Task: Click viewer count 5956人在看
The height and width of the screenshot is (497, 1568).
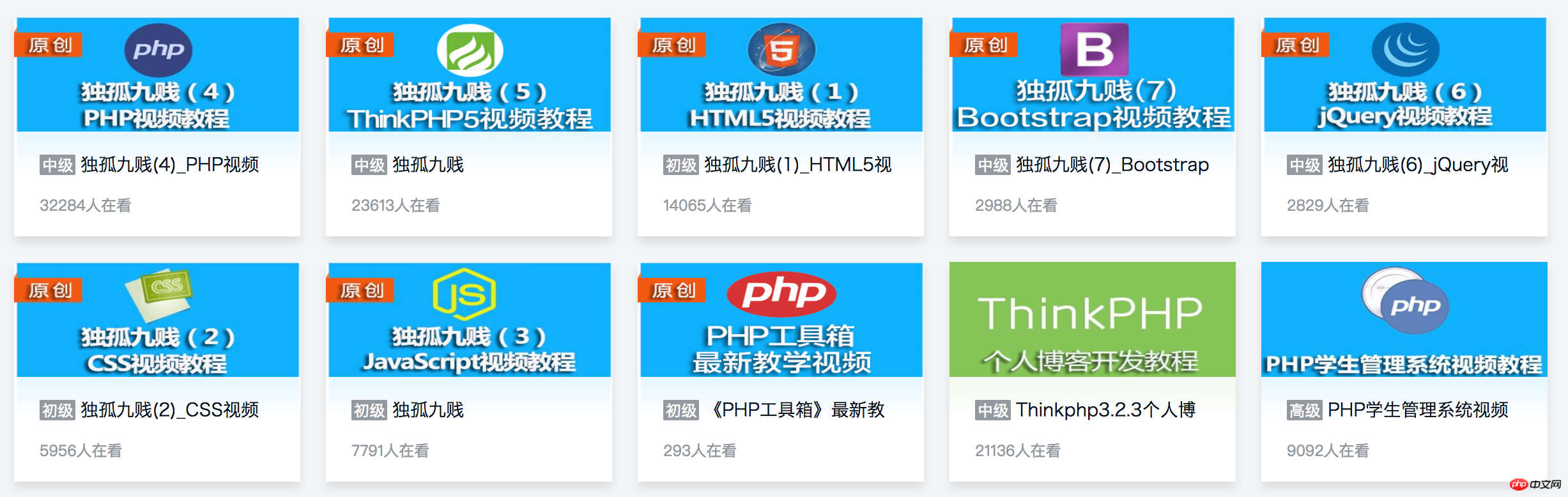Action: 81,451
